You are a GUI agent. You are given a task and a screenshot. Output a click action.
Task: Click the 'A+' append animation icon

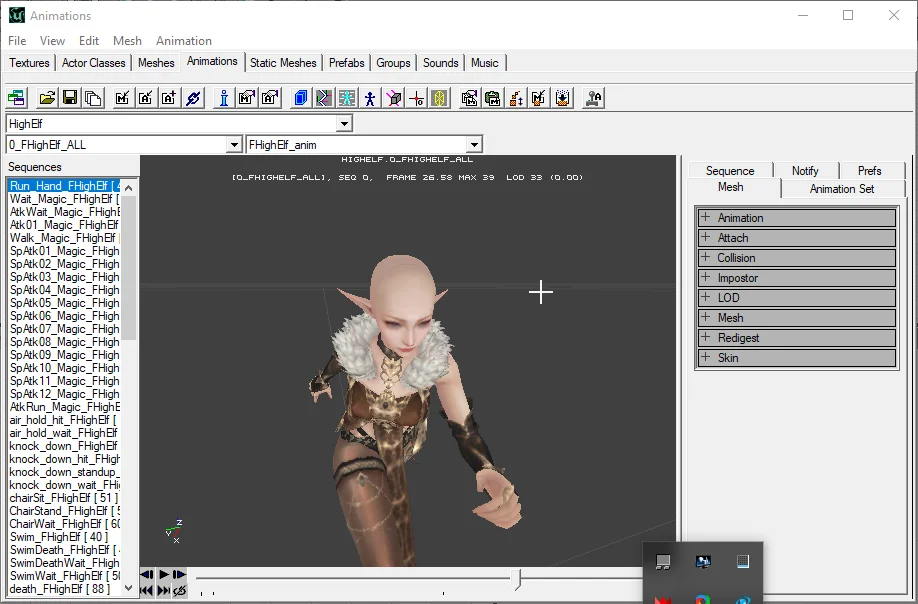[x=169, y=98]
